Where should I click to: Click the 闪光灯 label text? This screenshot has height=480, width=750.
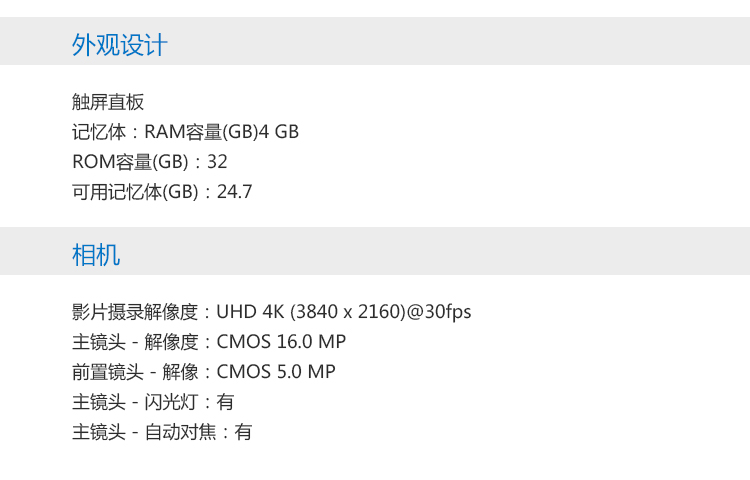[171, 402]
